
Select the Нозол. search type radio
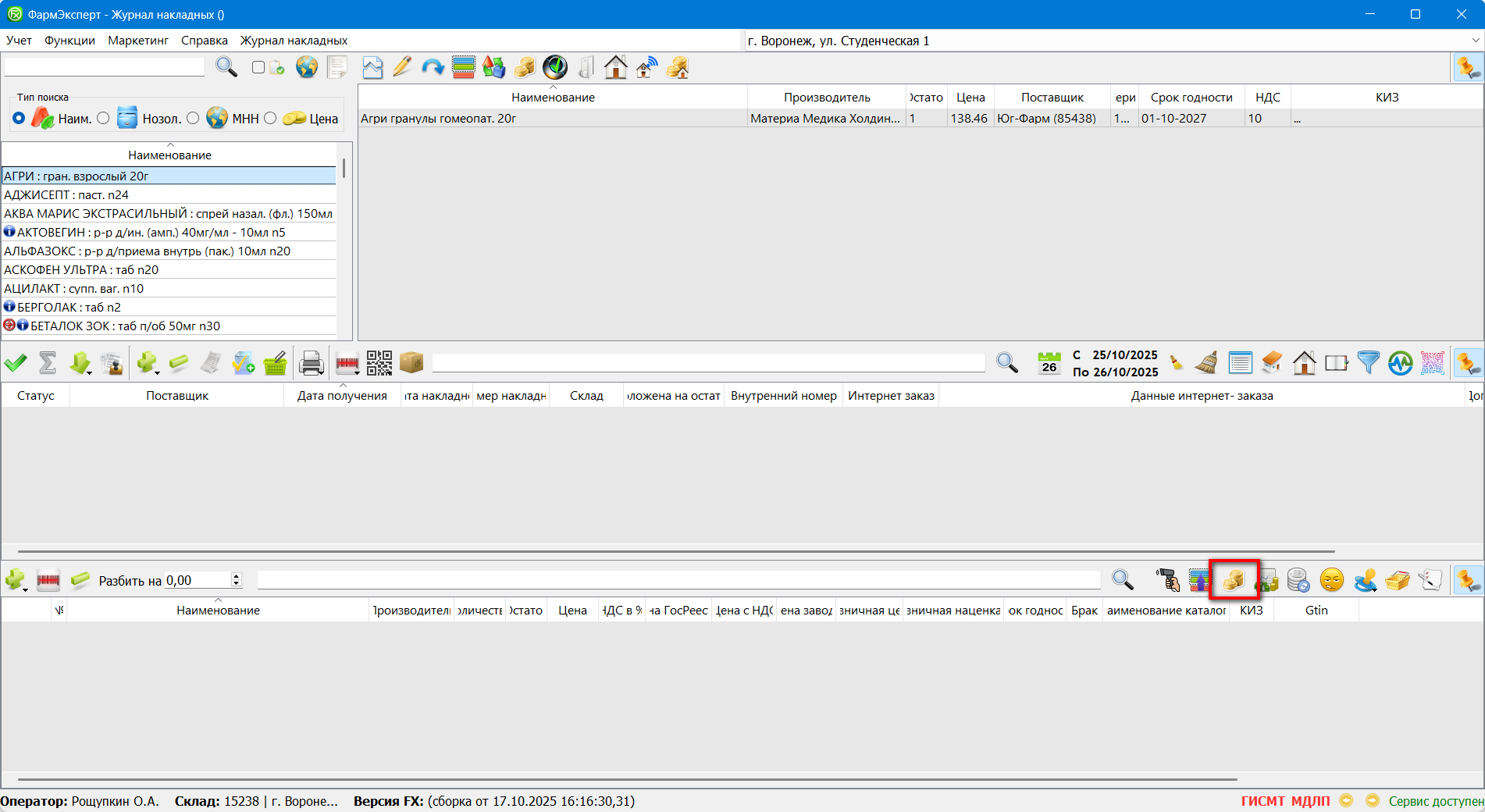pyautogui.click(x=104, y=118)
